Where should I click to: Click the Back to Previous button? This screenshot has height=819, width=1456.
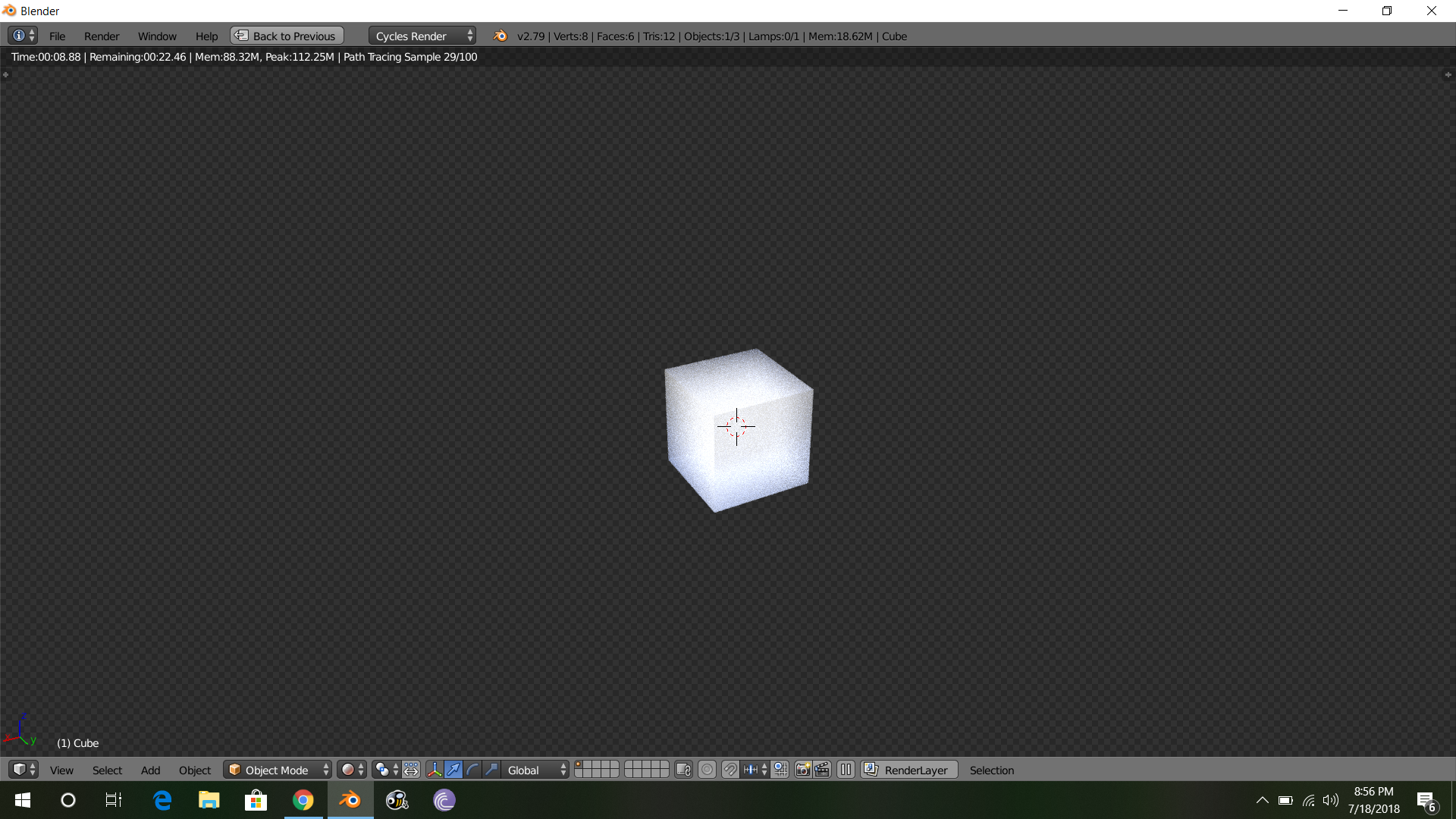click(287, 36)
